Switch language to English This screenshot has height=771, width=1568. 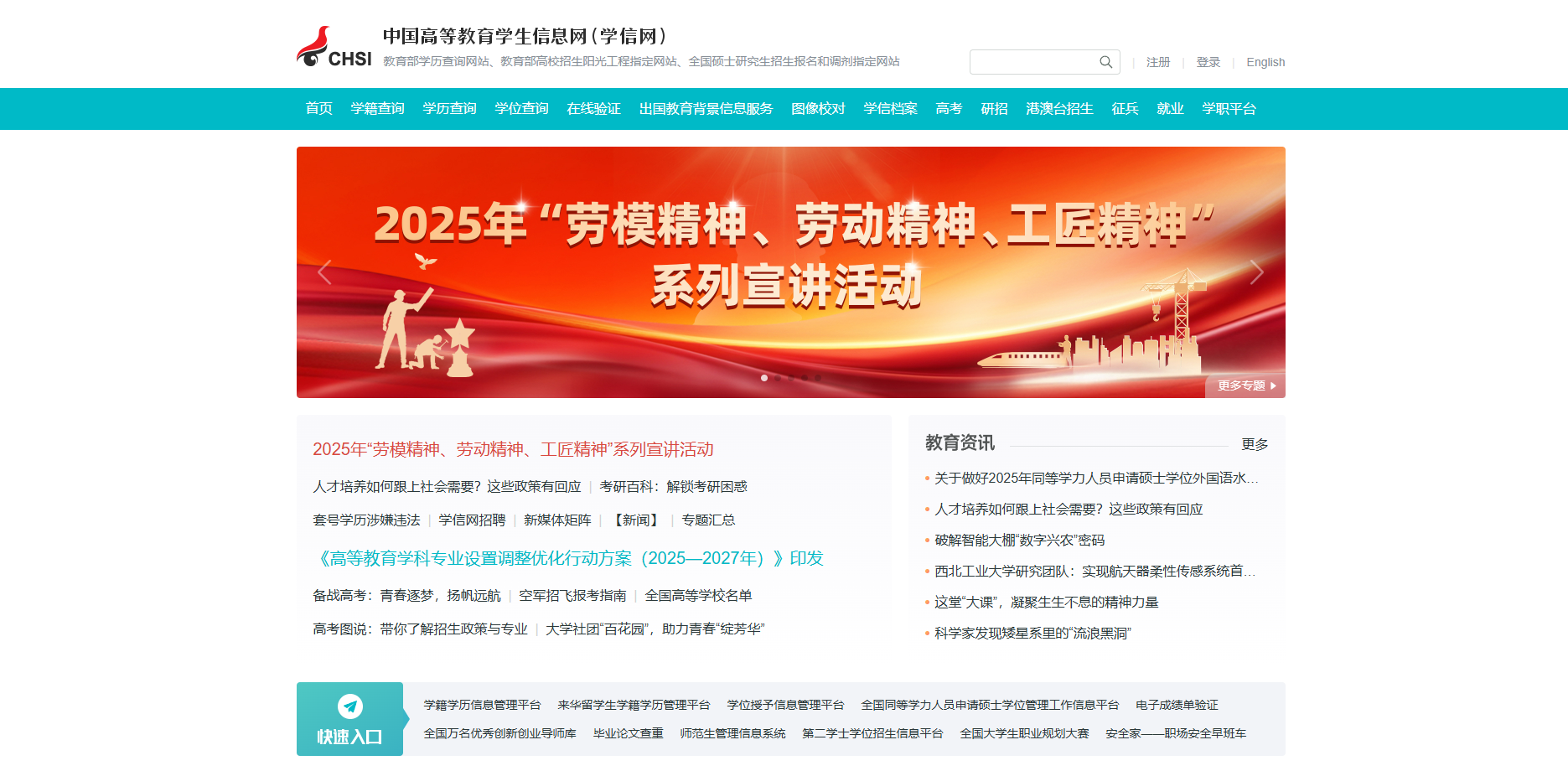click(x=1265, y=62)
